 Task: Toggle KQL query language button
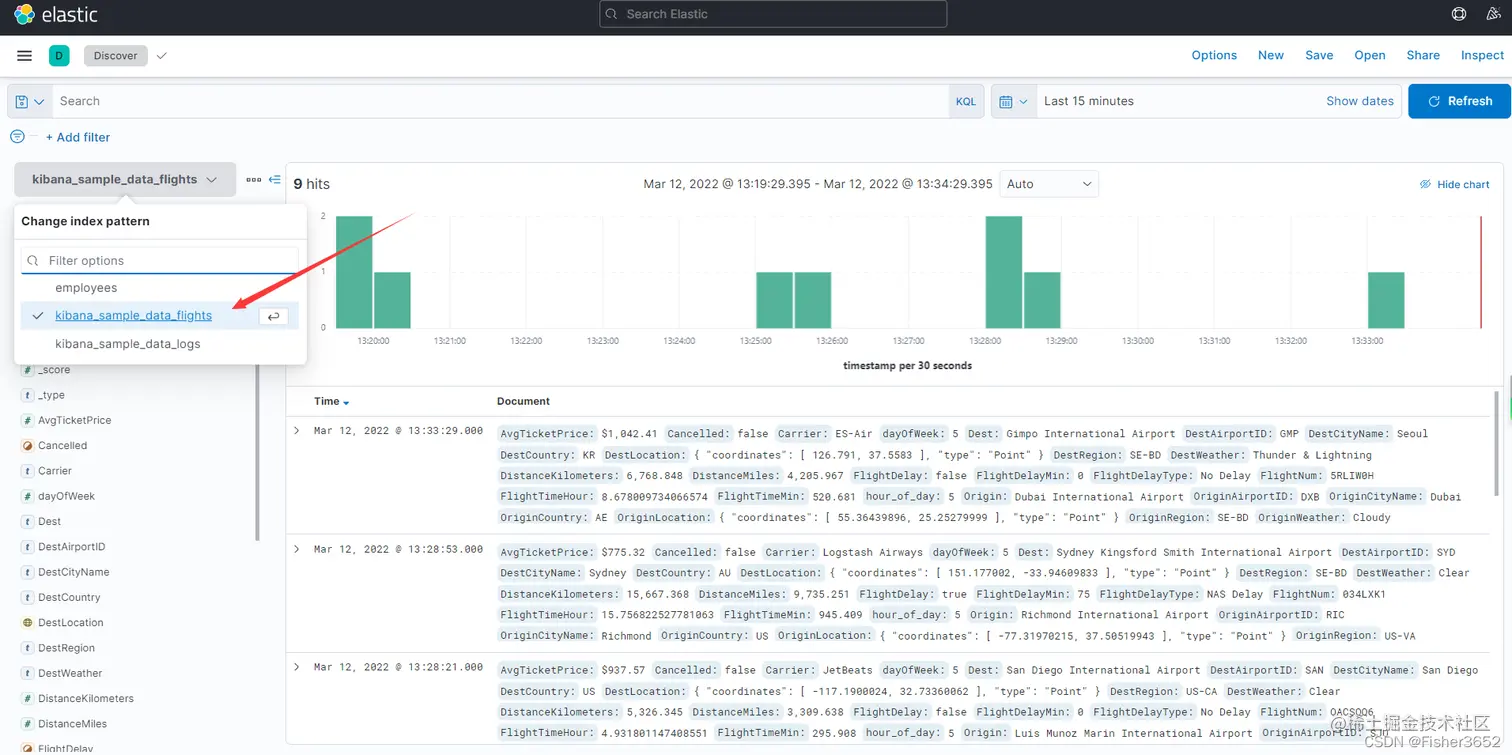tap(966, 101)
